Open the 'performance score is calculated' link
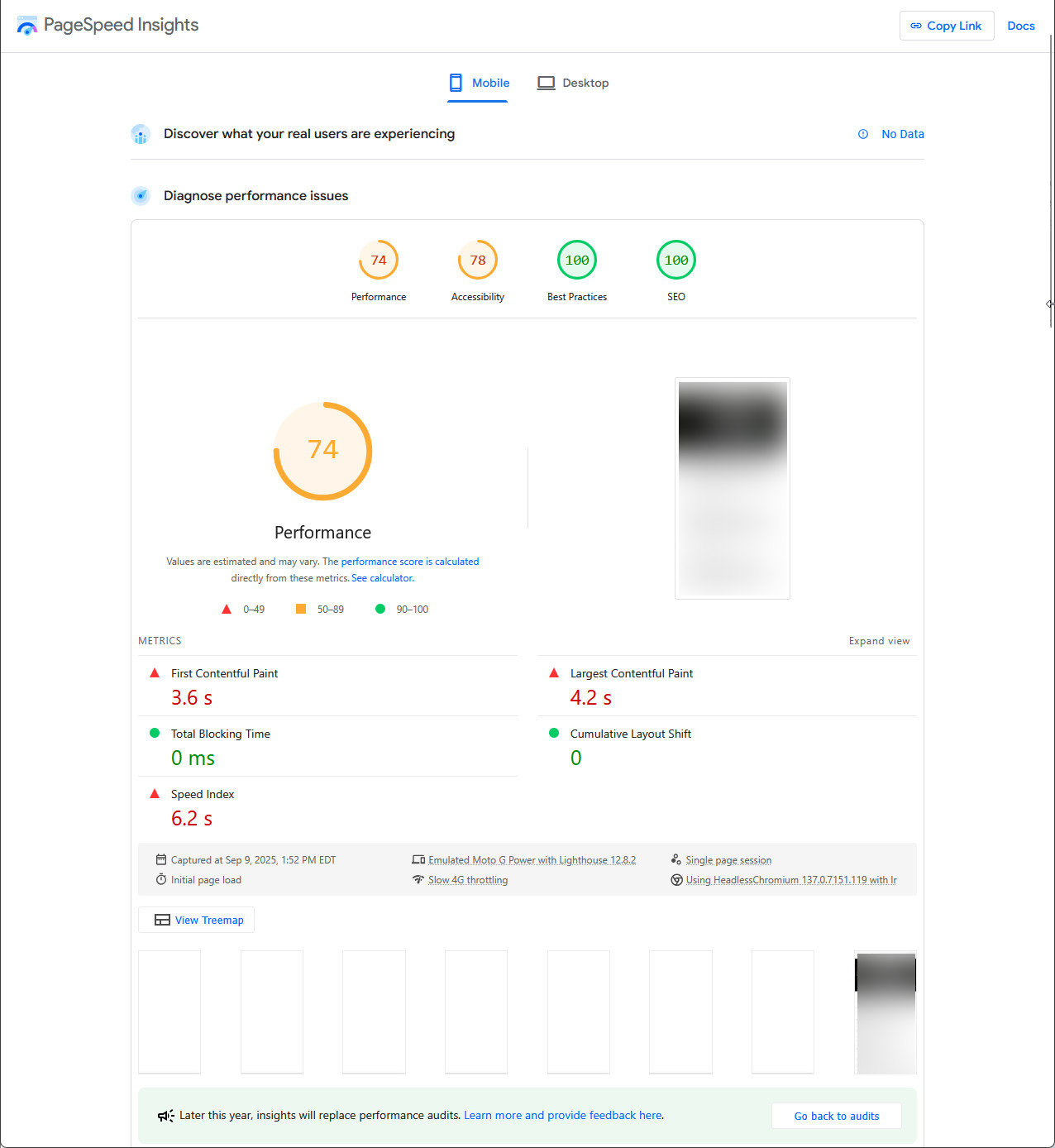The height and width of the screenshot is (1148, 1055). (410, 562)
